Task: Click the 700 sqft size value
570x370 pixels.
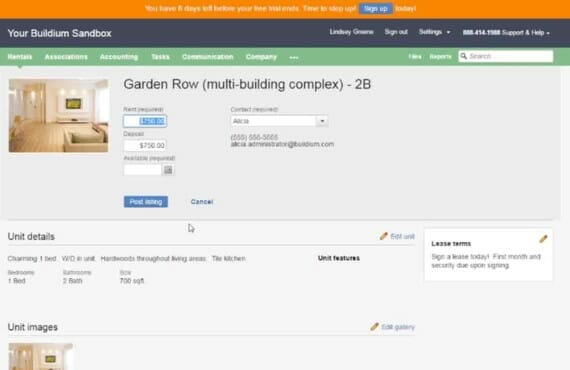Action: 132,281
